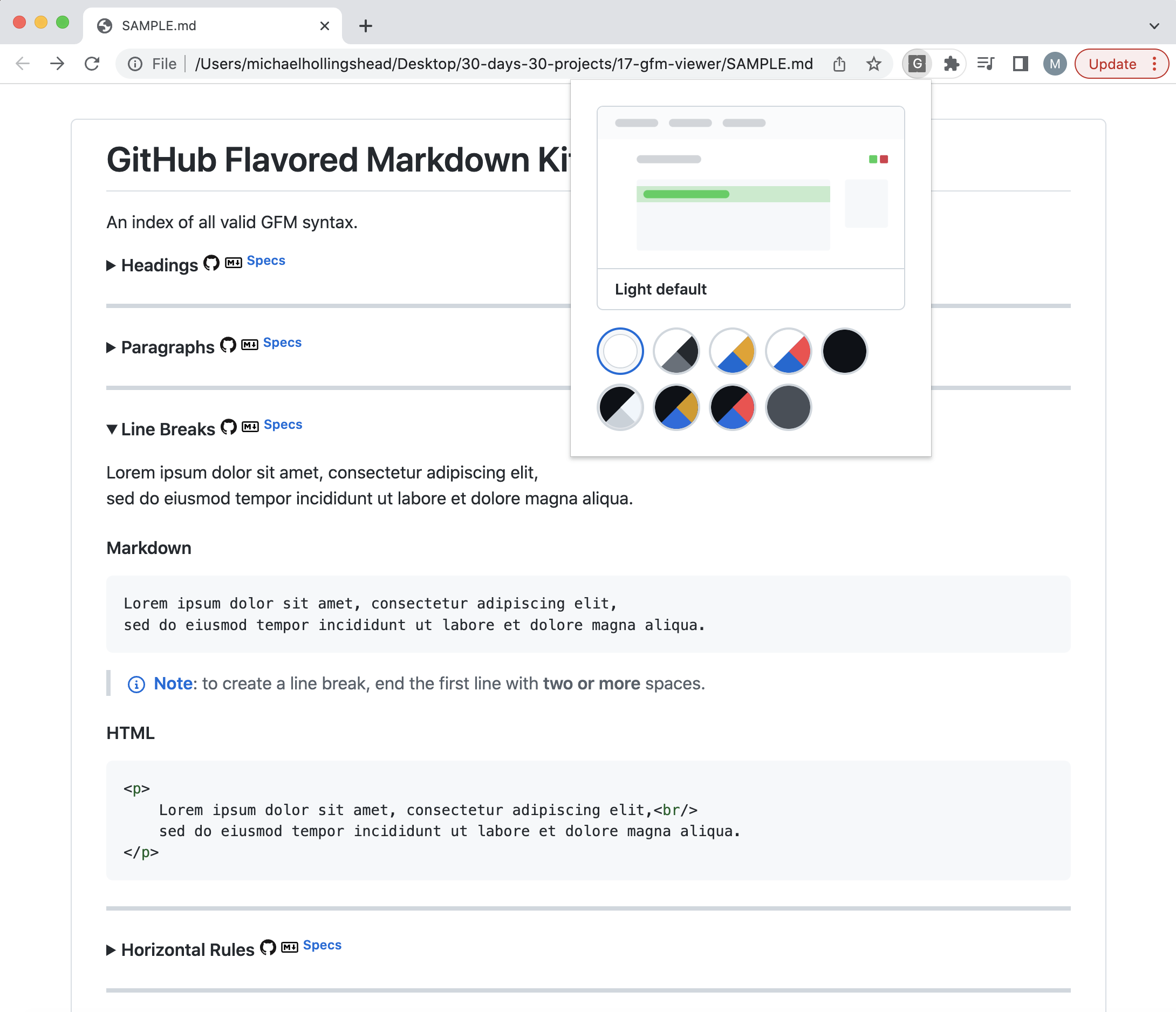Click the GitHub icon beside Headings
Image resolution: width=1176 pixels, height=1012 pixels.
211,263
